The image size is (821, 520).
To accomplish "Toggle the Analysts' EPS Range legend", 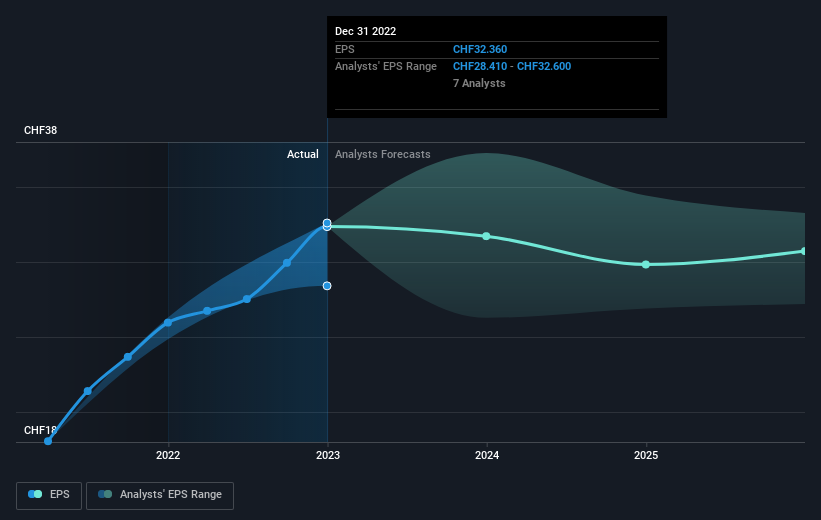I will (x=160, y=495).
